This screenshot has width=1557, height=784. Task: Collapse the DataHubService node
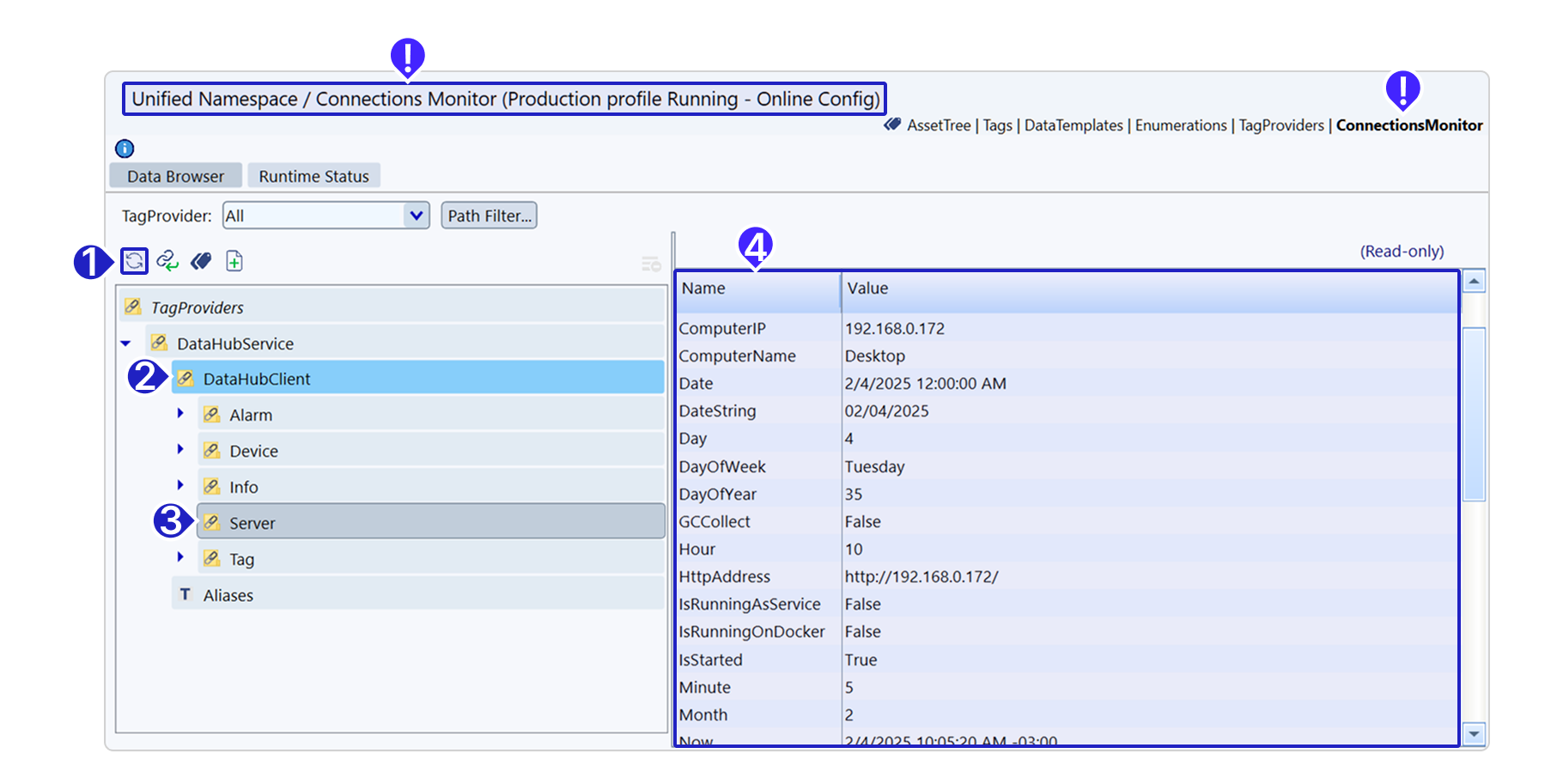click(126, 343)
